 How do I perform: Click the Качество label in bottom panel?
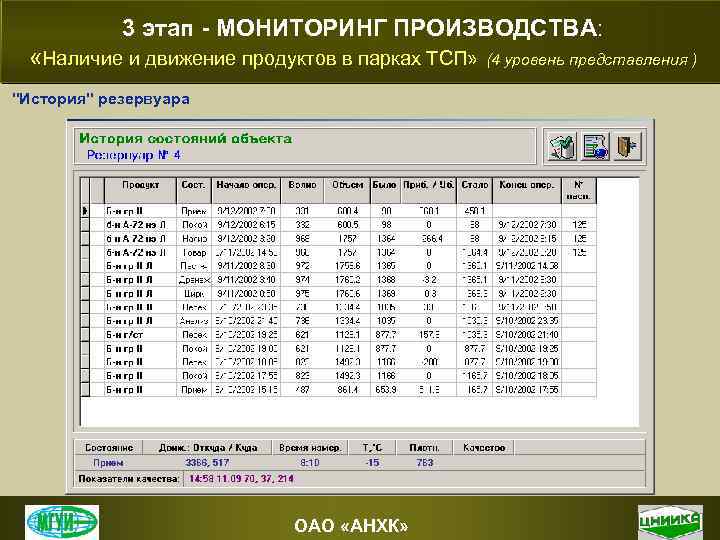click(x=484, y=448)
